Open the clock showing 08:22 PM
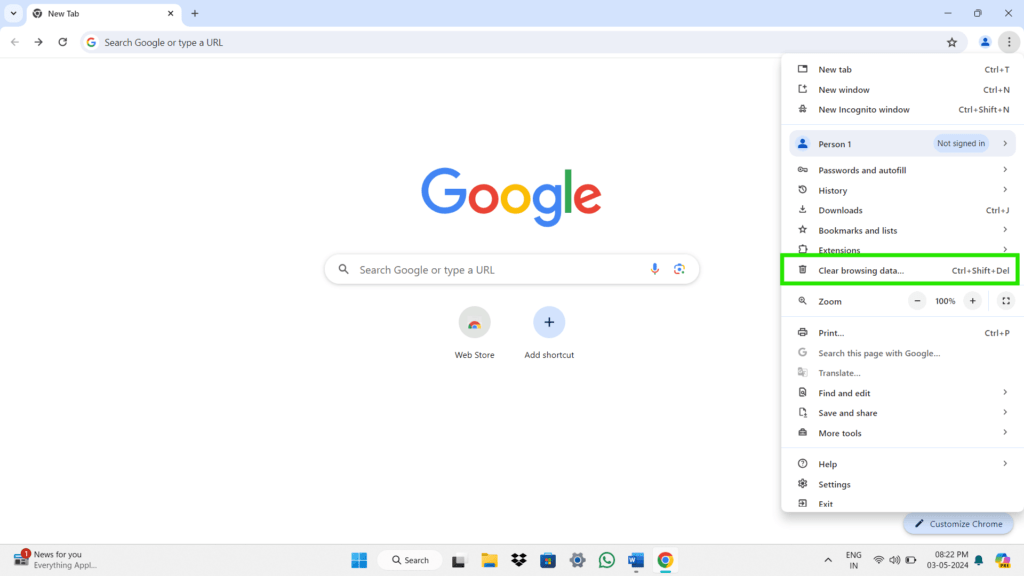This screenshot has width=1024, height=576. point(948,560)
